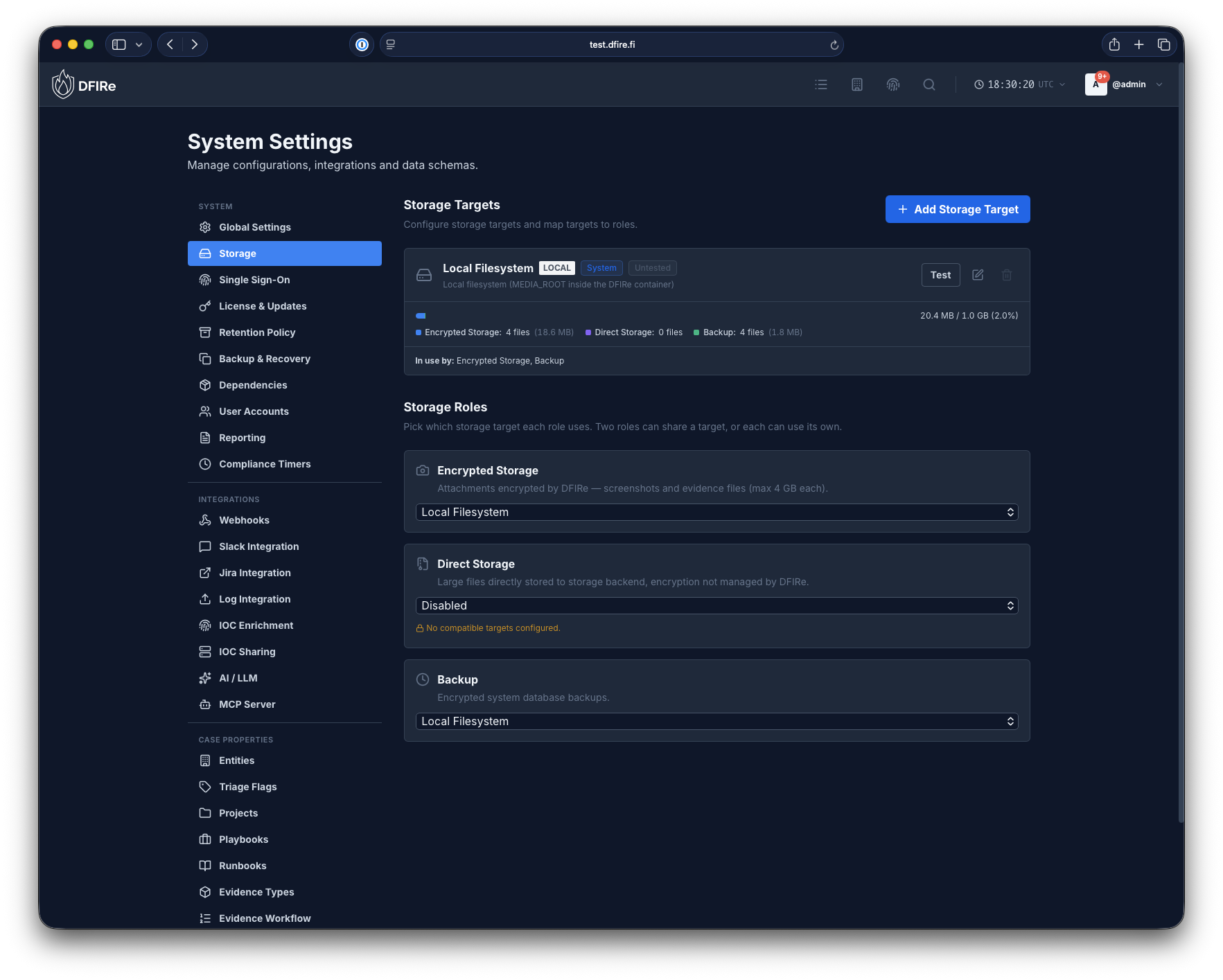Image resolution: width=1223 pixels, height=980 pixels.
Task: Click the camera icon beside Encrypted Storage
Action: click(423, 470)
